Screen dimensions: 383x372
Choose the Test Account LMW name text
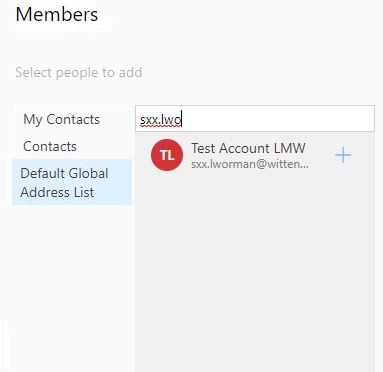(x=248, y=148)
